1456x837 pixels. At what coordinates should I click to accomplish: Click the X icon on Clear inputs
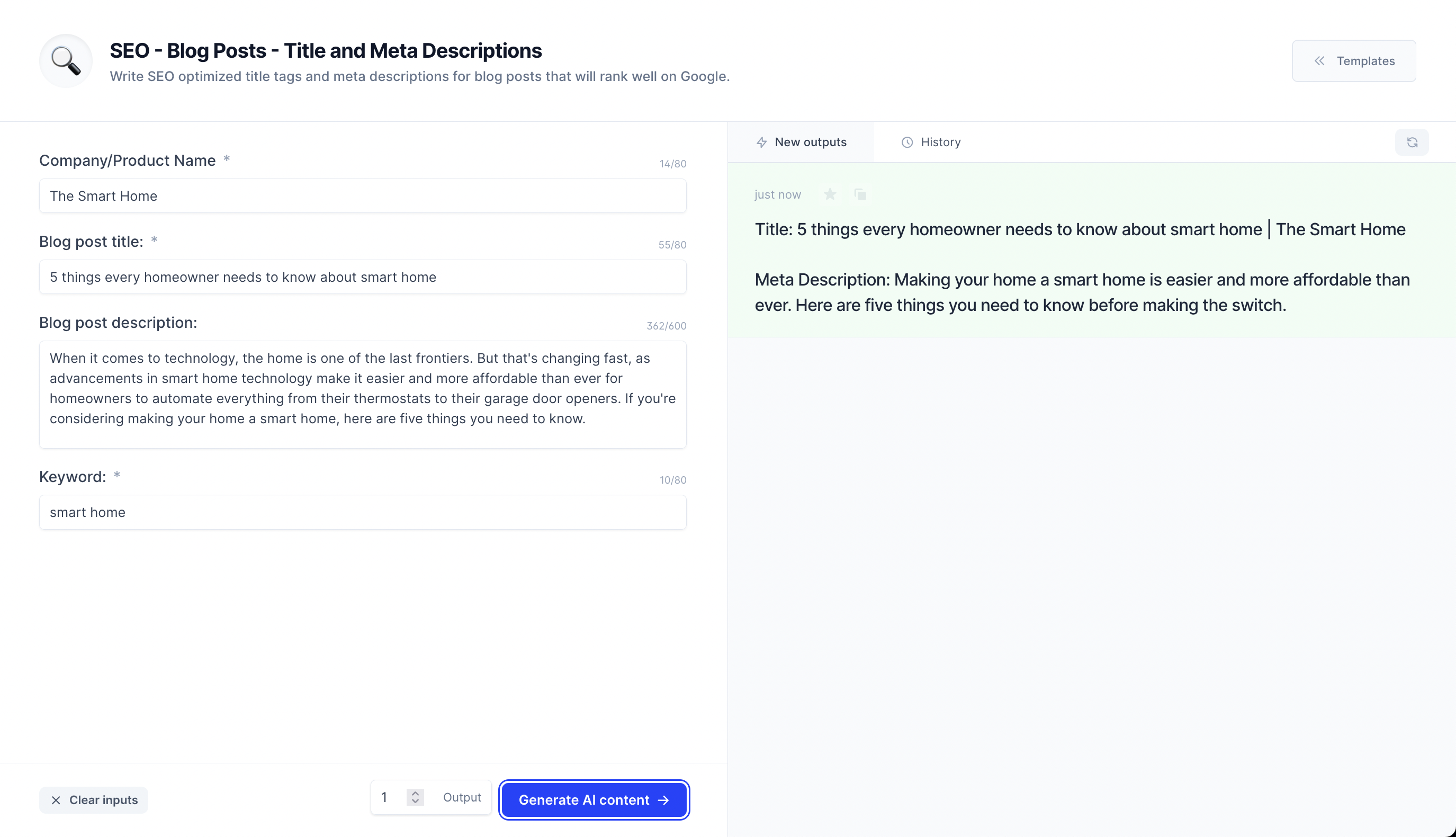pyautogui.click(x=56, y=800)
